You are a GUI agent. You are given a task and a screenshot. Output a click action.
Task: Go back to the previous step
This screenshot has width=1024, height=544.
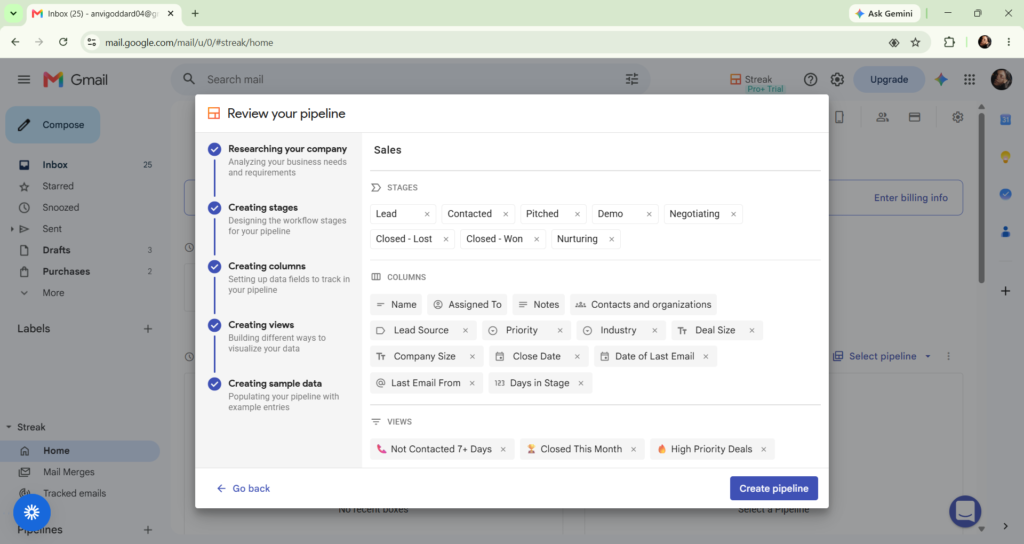[x=244, y=488]
